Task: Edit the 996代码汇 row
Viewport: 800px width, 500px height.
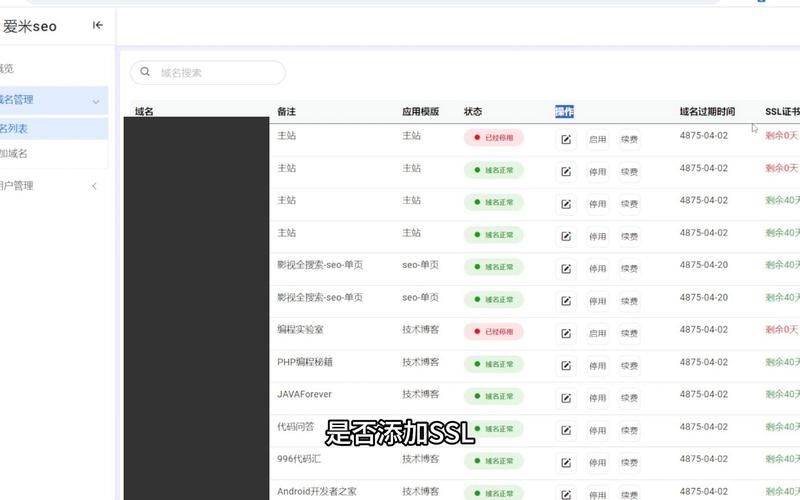Action: coord(566,462)
